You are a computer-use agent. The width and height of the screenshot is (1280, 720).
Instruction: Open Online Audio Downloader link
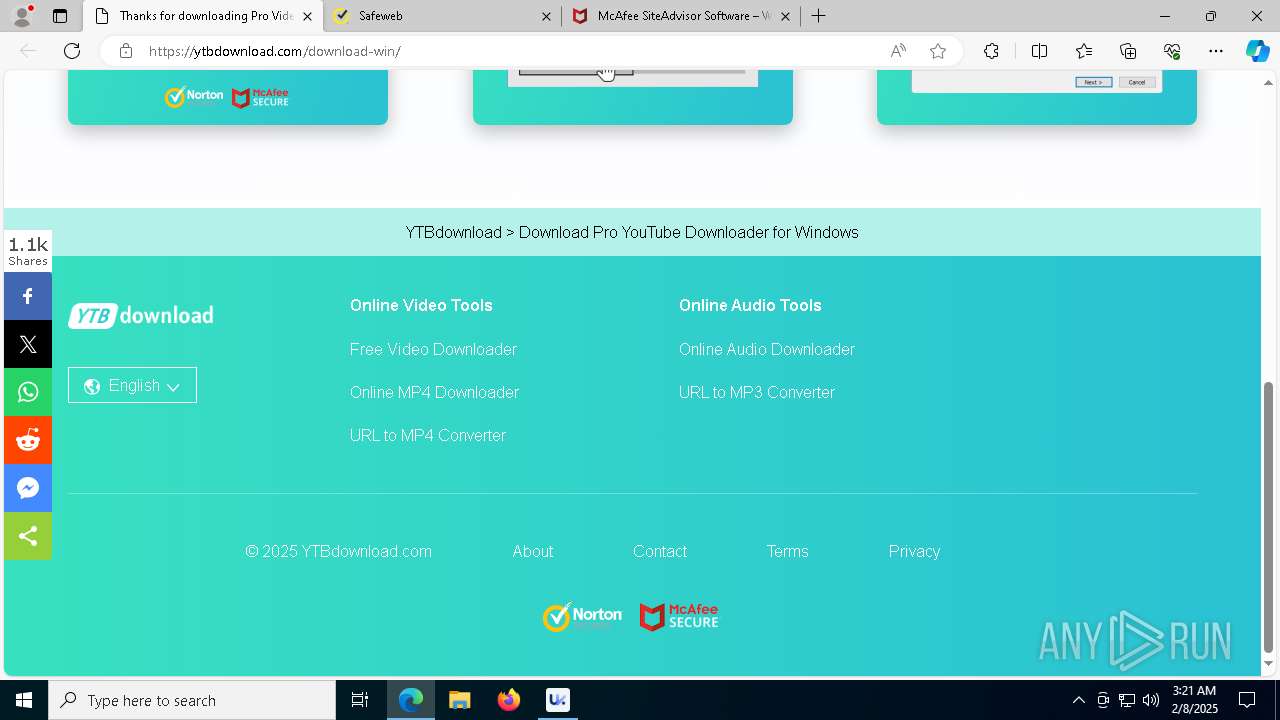pos(767,349)
